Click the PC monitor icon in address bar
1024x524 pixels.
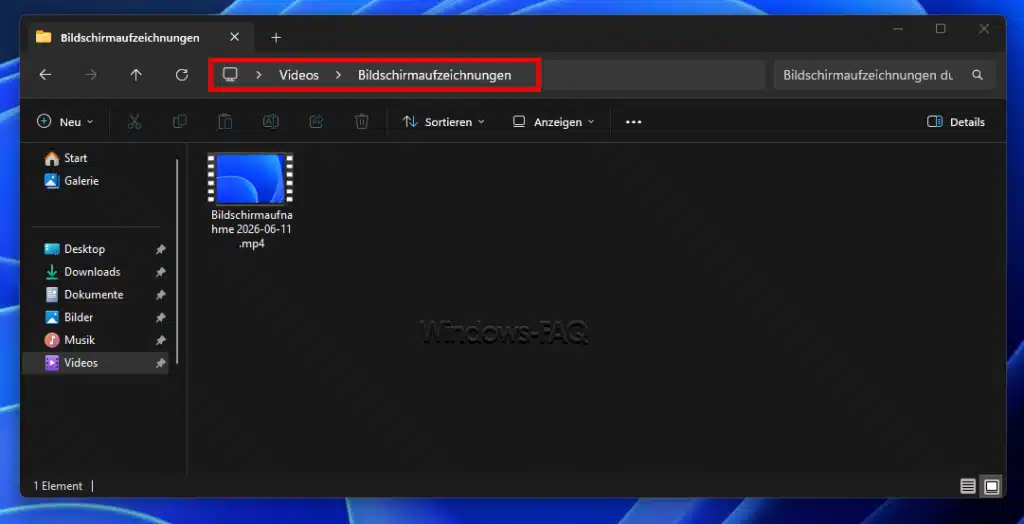(230, 74)
